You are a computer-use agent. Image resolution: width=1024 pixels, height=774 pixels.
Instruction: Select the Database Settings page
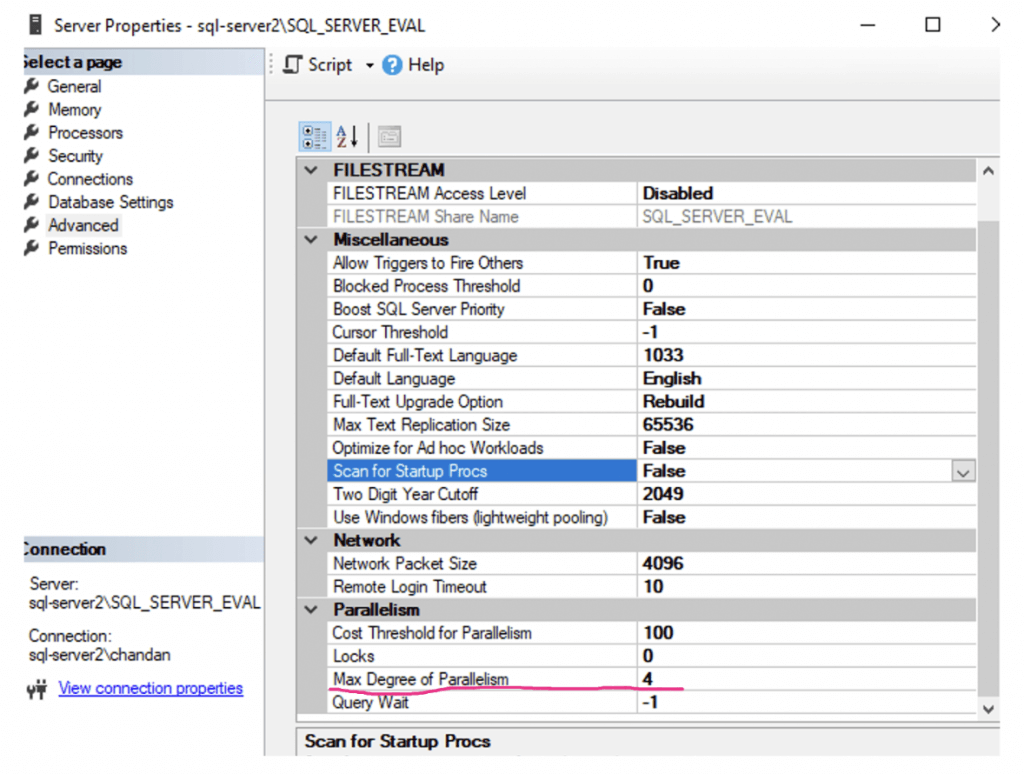(110, 202)
